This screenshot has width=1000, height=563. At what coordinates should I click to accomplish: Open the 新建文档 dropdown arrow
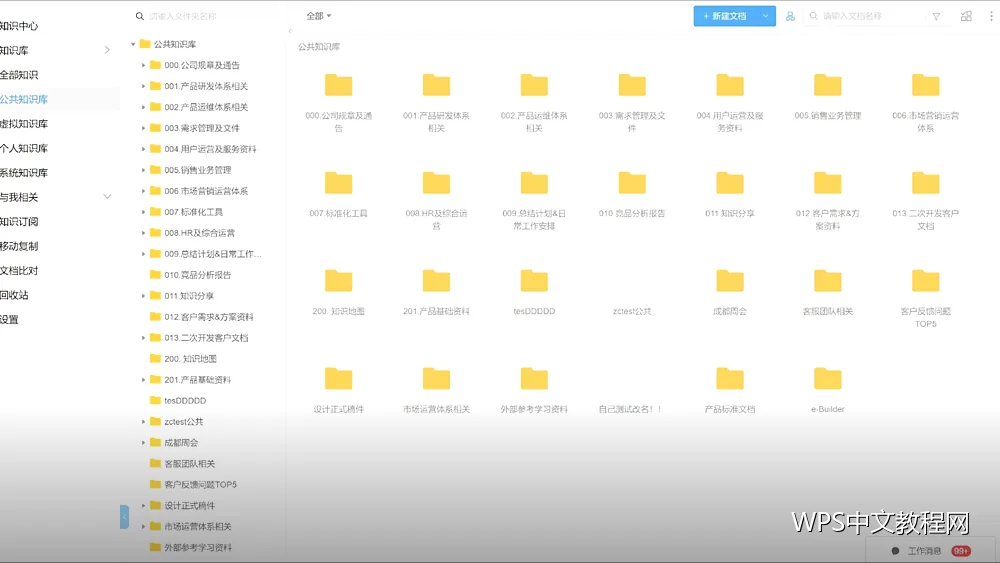click(765, 16)
